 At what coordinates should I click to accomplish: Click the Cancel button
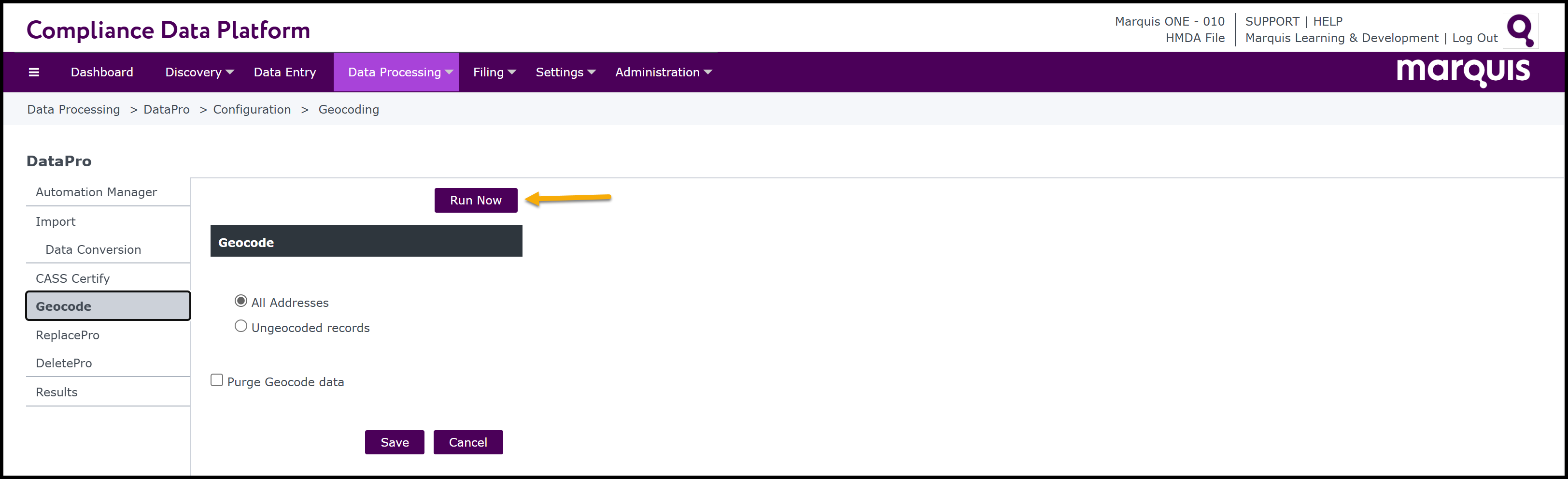(x=467, y=442)
